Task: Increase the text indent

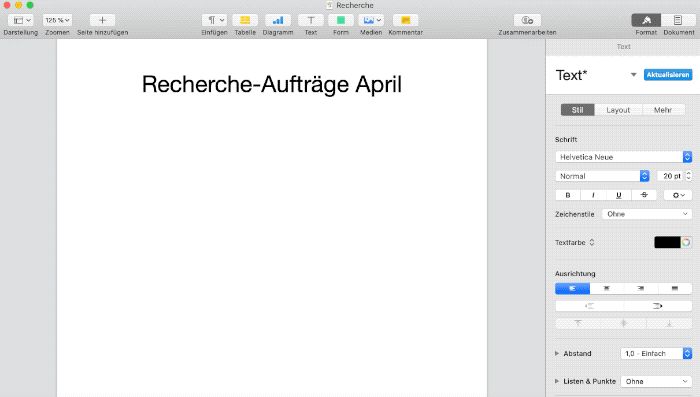Action: [x=658, y=306]
